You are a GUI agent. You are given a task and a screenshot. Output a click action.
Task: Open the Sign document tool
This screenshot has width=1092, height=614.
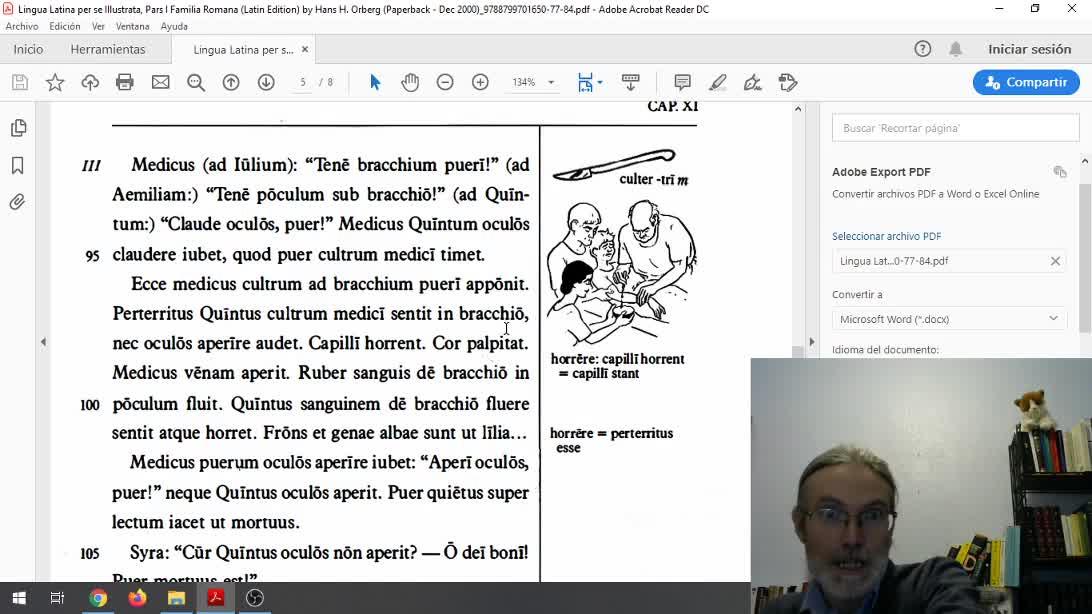(x=752, y=82)
